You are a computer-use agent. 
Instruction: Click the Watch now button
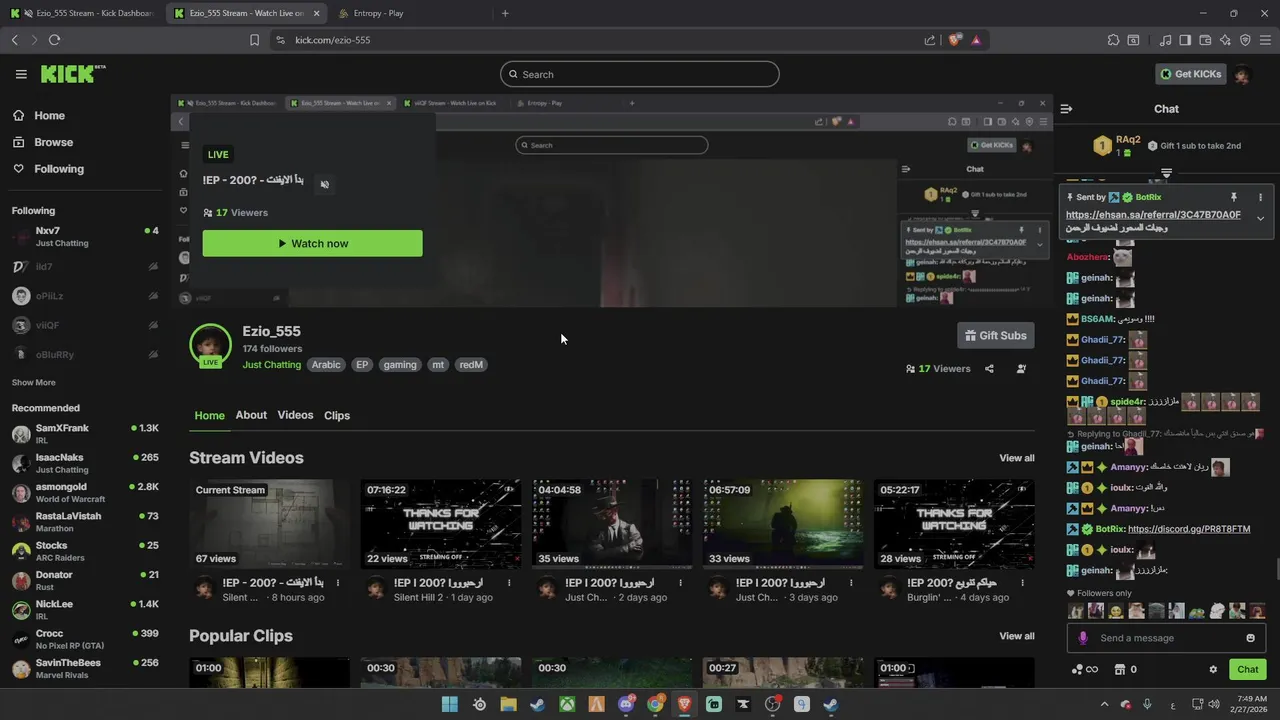click(x=312, y=243)
